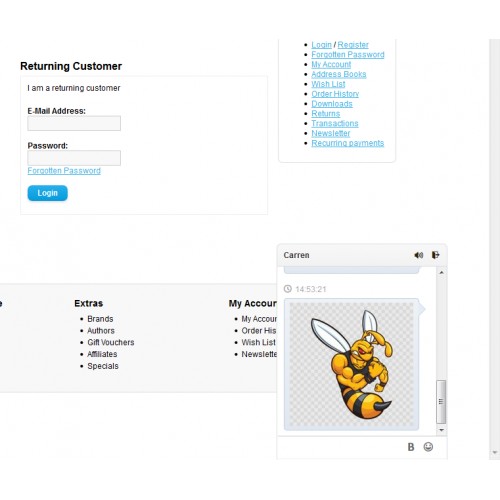This screenshot has height=500, width=500.
Task: Click the blue Login button
Action: [x=47, y=193]
